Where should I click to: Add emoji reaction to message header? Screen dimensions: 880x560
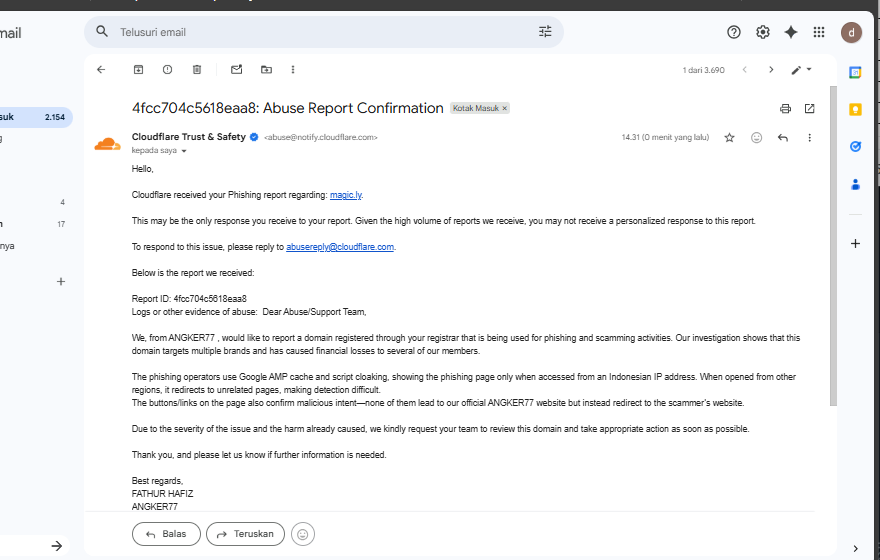tap(757, 137)
